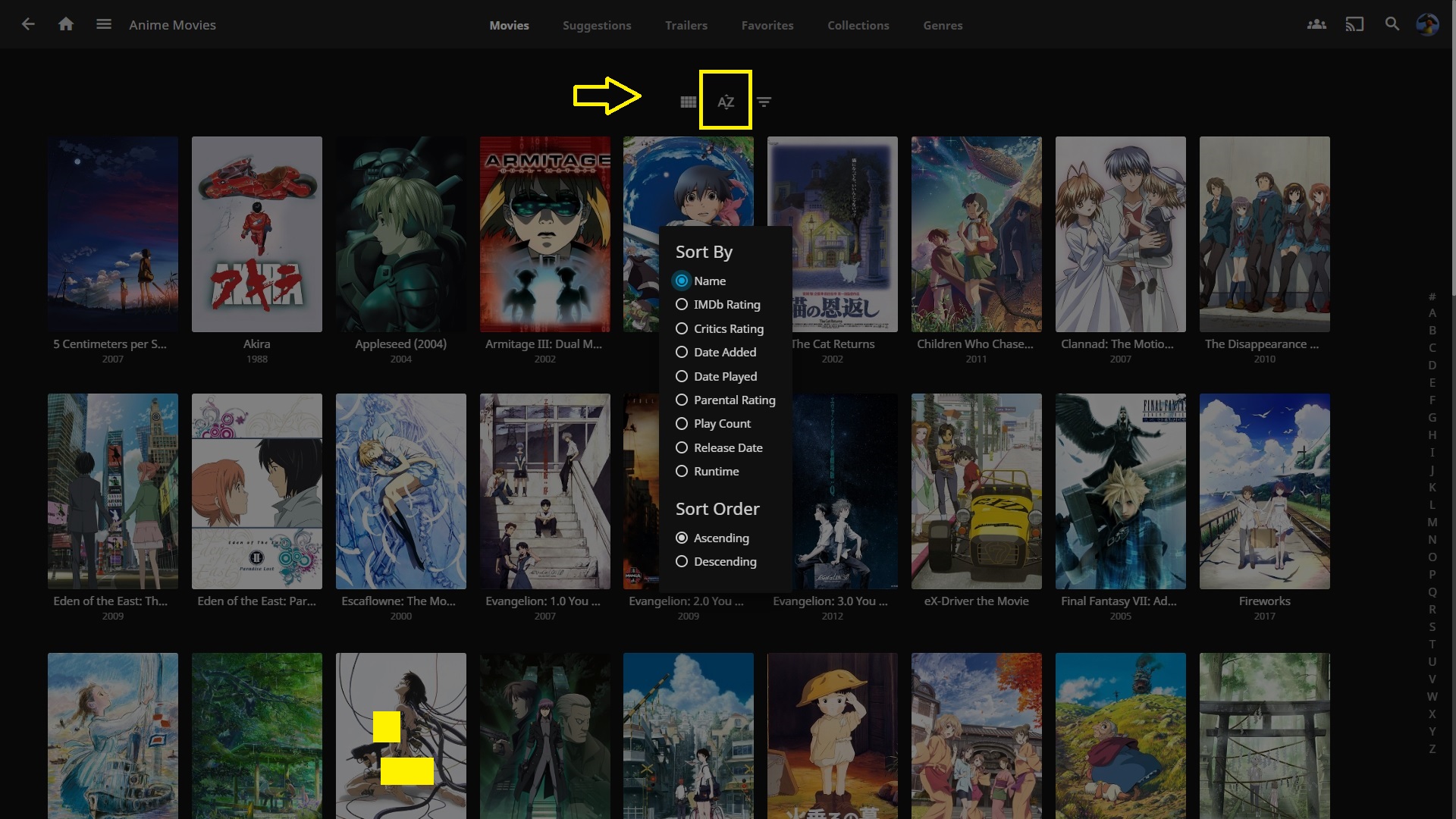Open the filter options dropdown icon
Screen dimensions: 1456x819
click(764, 102)
